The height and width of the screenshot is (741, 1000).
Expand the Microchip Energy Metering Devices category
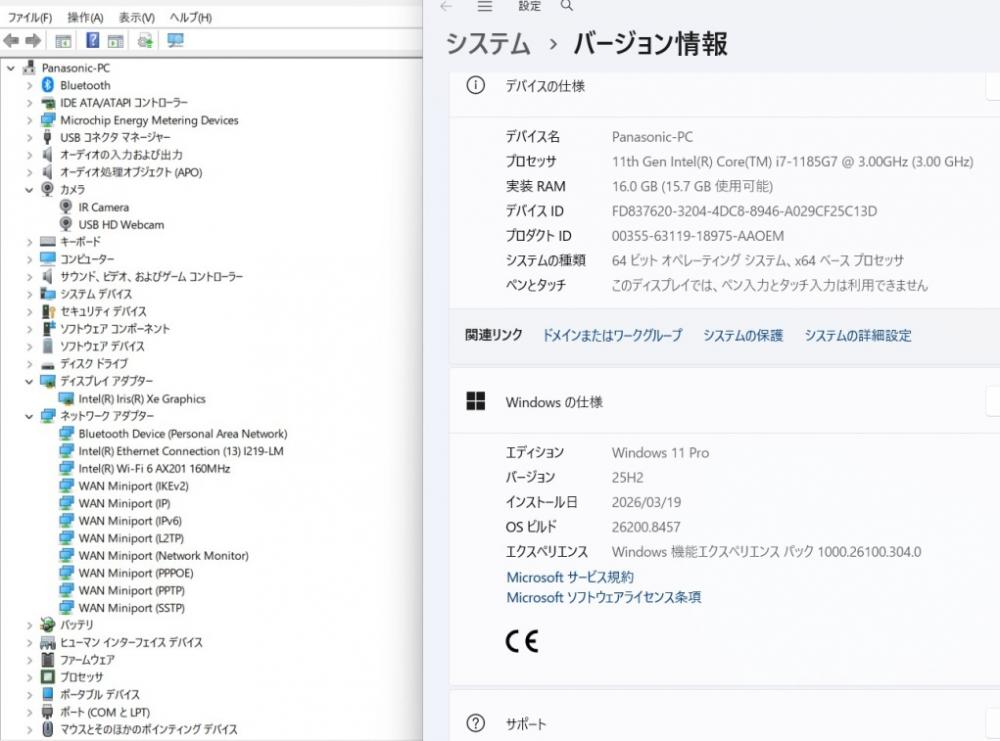(x=29, y=120)
